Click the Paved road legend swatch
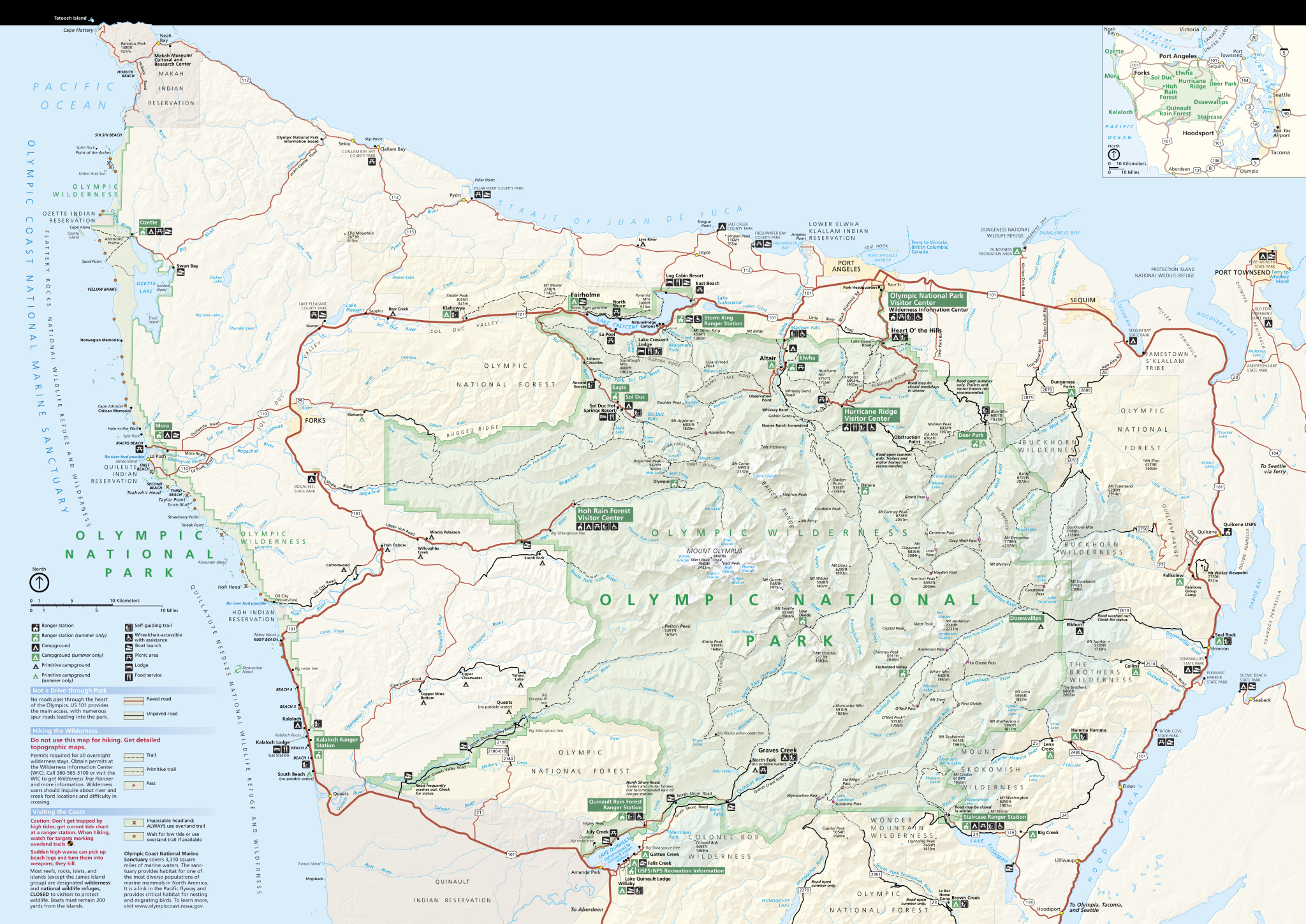1306x924 pixels. point(134,700)
